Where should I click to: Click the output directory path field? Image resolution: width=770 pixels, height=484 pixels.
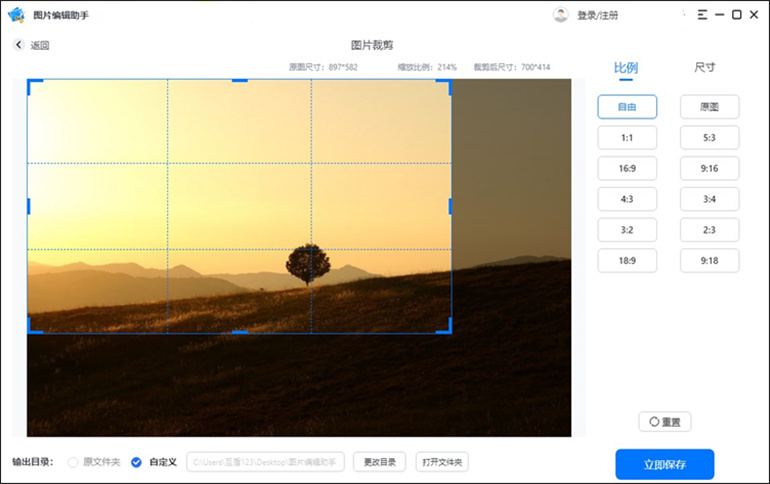(x=265, y=462)
